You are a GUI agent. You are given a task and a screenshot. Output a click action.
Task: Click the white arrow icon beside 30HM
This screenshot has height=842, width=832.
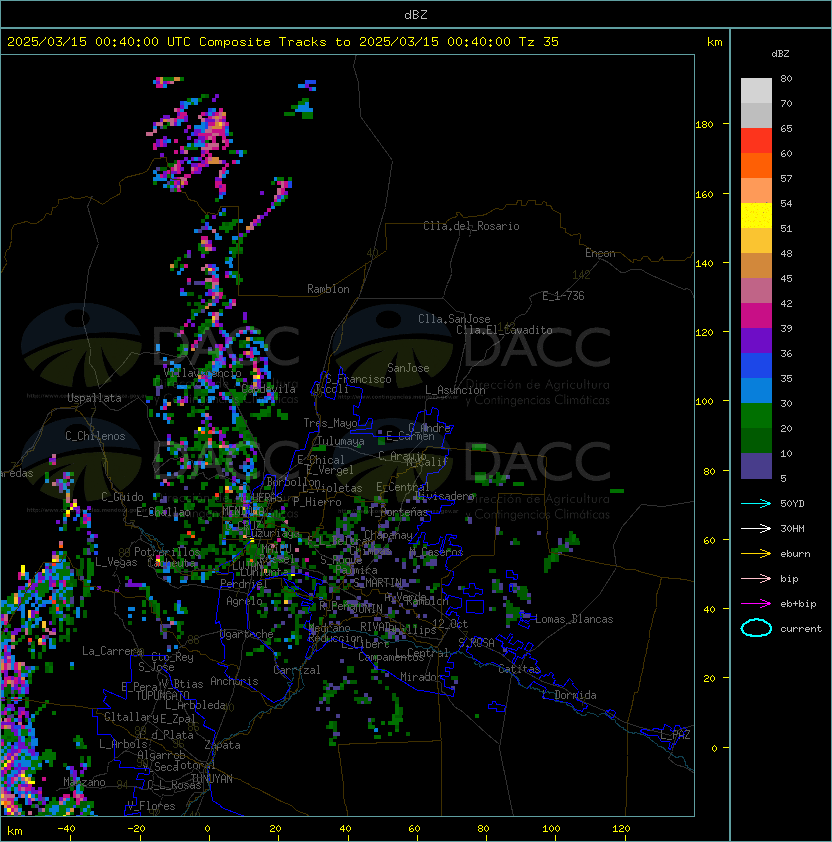756,528
